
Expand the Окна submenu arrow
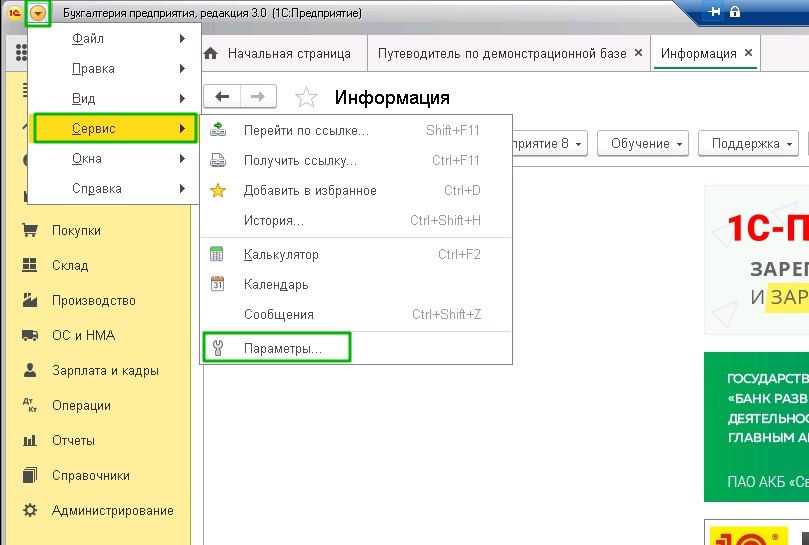tap(182, 158)
